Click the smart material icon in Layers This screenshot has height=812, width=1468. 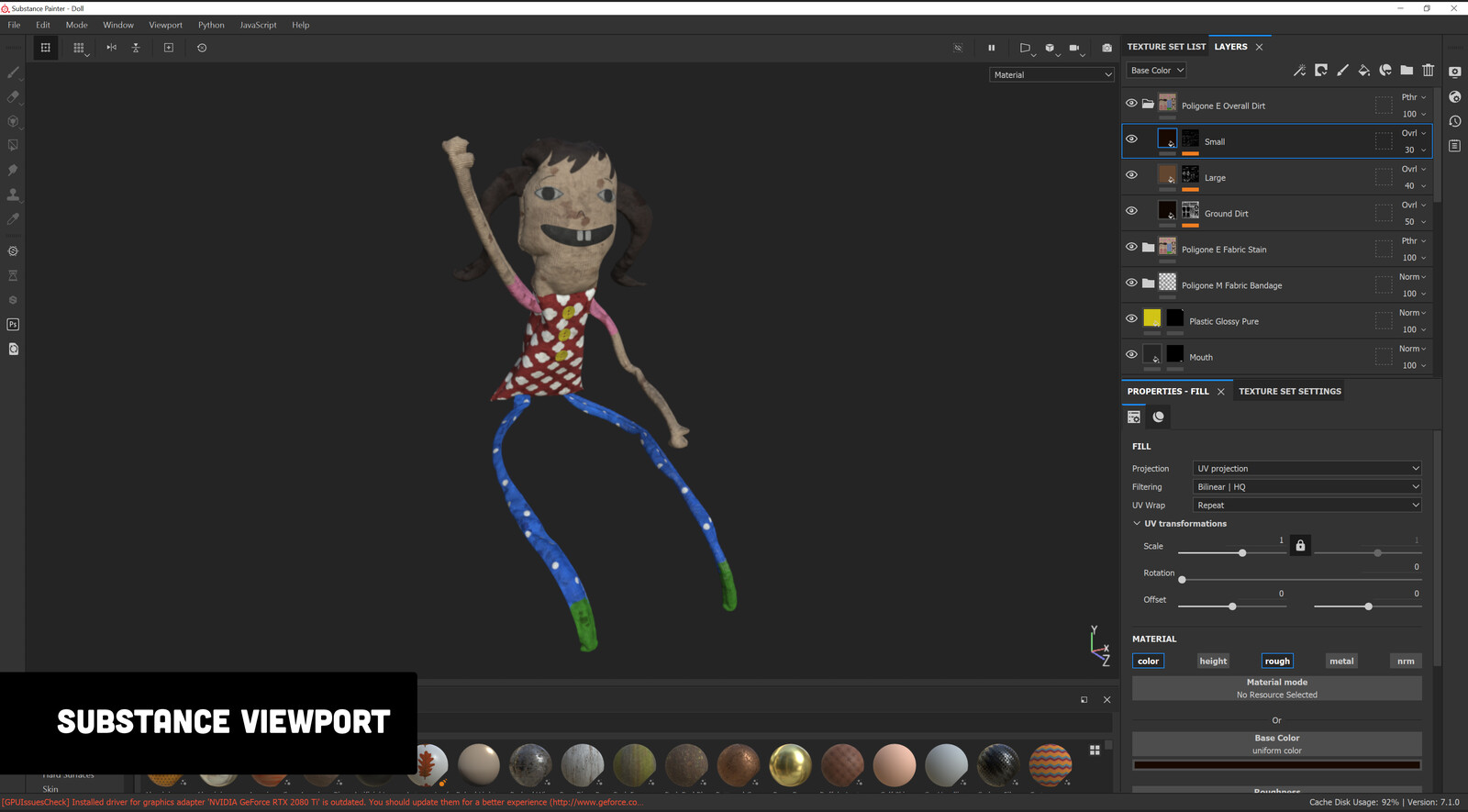click(1385, 70)
